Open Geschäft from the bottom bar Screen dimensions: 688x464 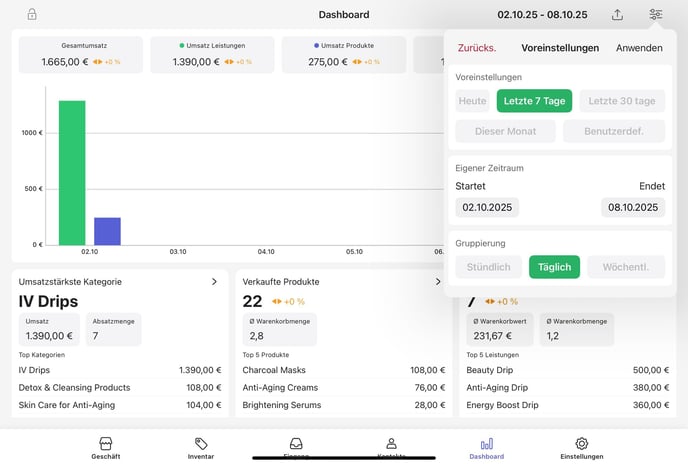point(105,447)
